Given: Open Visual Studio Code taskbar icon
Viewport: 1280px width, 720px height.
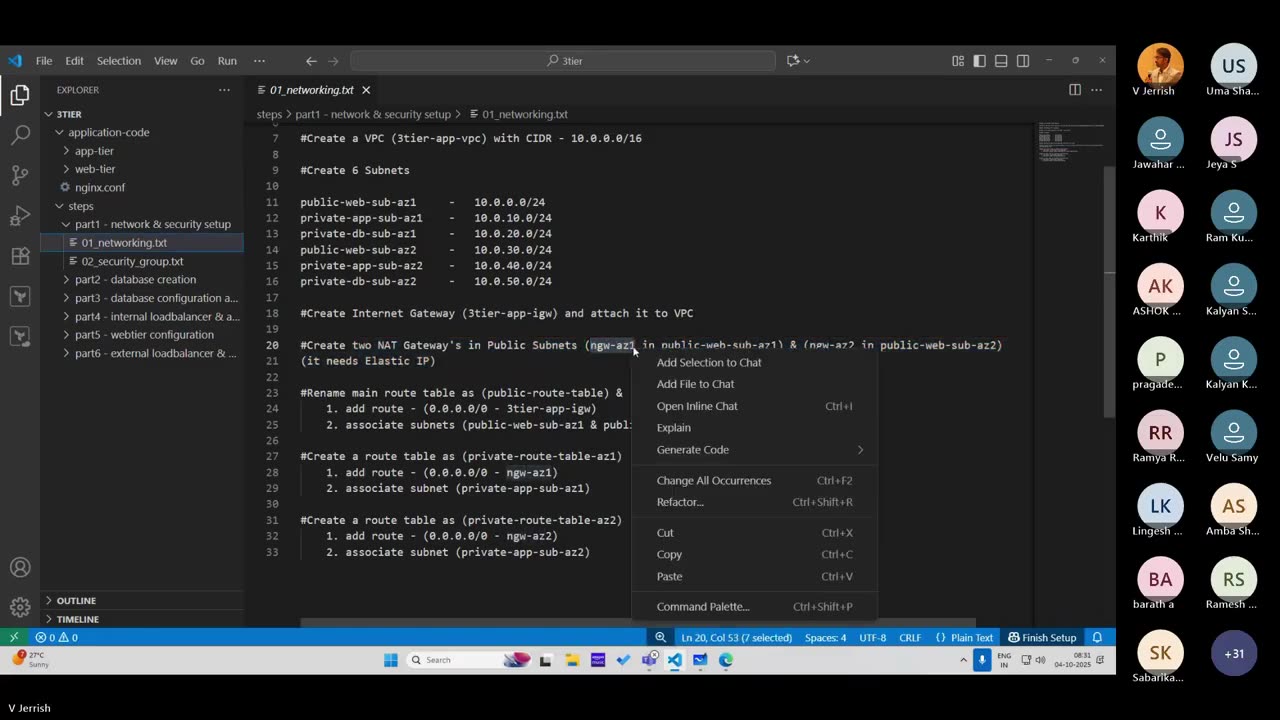Looking at the screenshot, I should (675, 660).
